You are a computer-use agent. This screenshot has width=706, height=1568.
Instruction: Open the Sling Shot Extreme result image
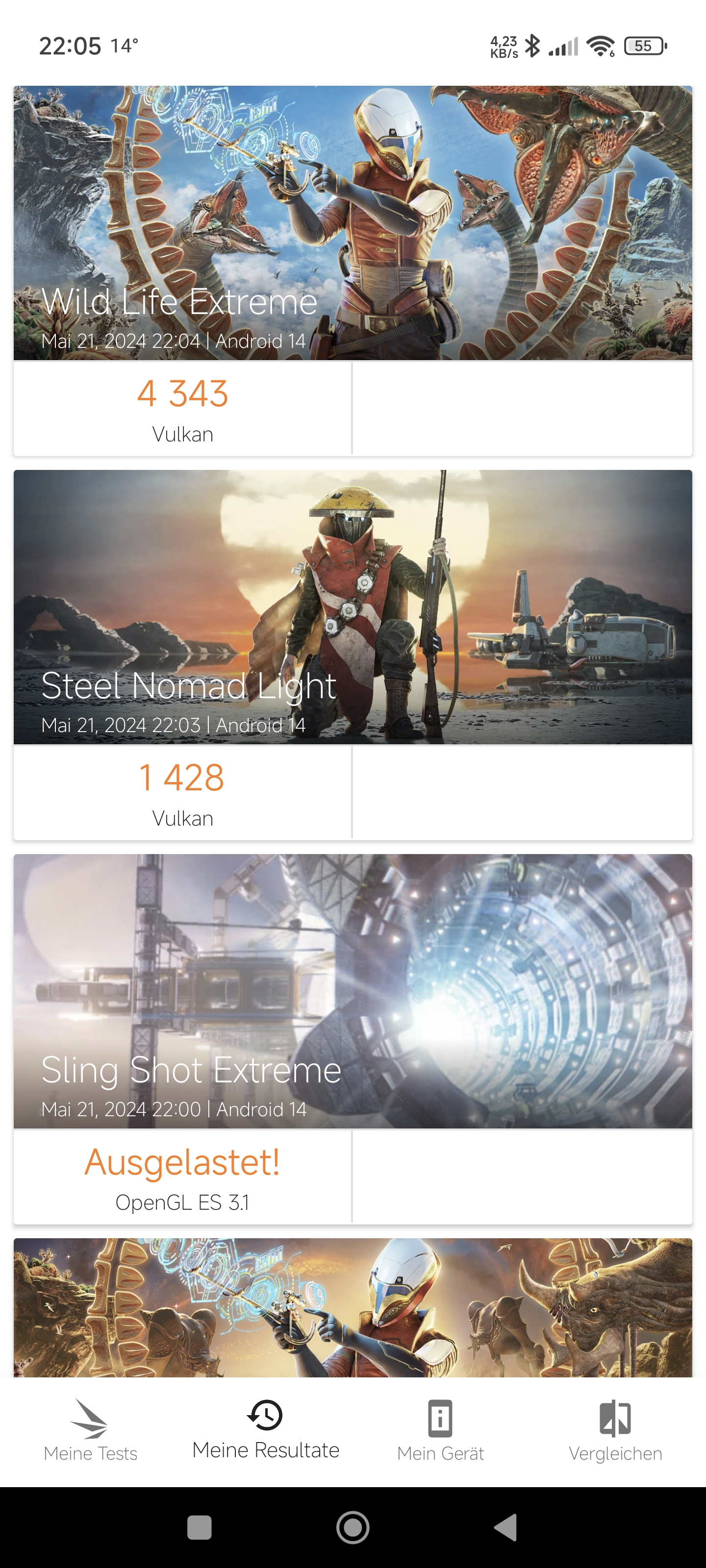pos(353,991)
